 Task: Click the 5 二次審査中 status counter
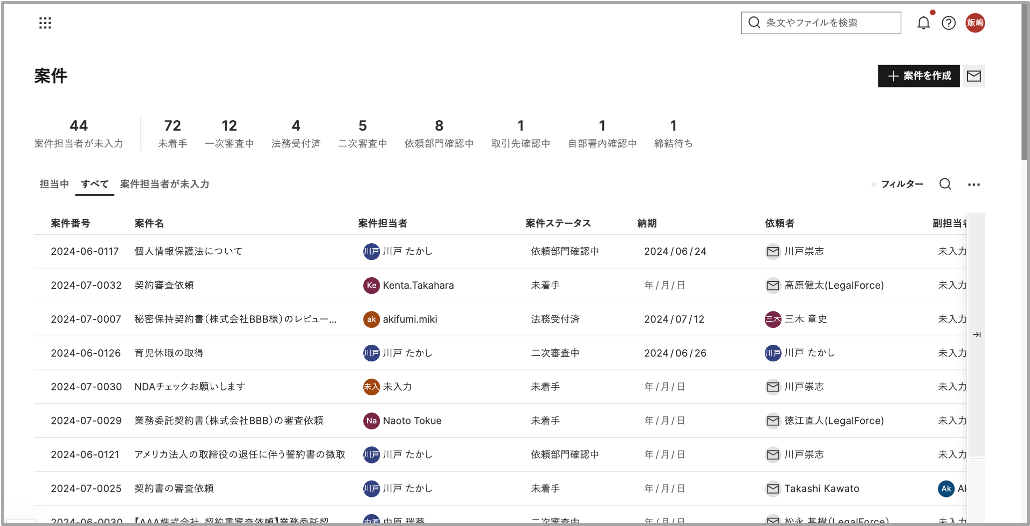pos(363,133)
